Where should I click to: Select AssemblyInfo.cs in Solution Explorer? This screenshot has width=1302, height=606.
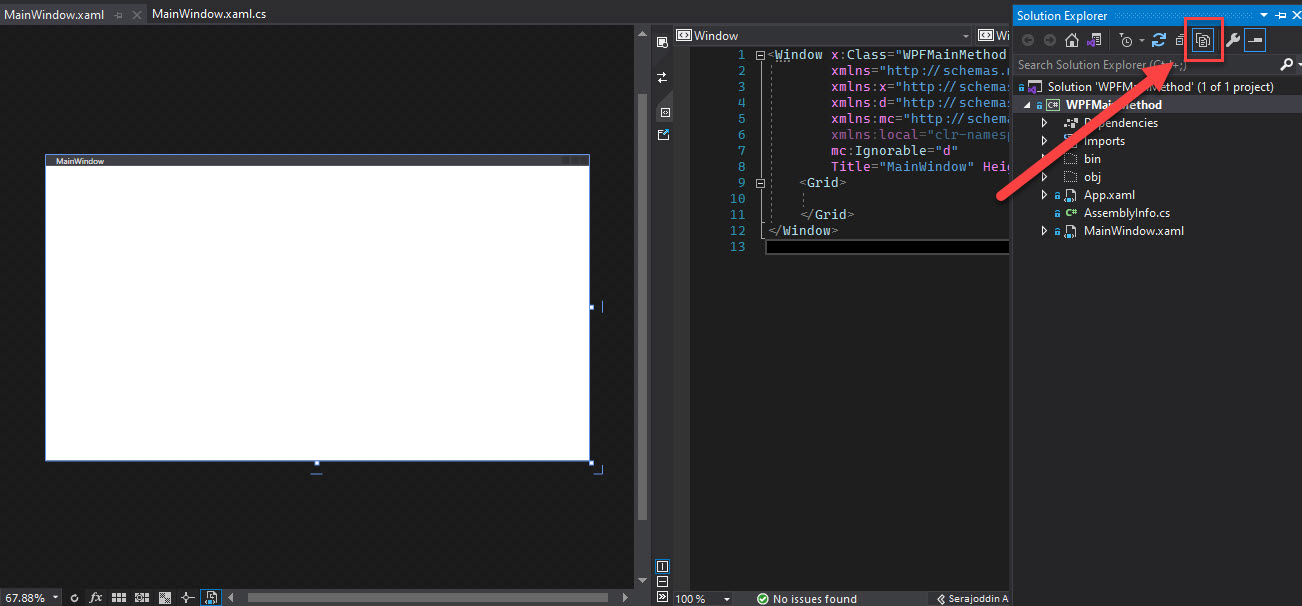click(x=1126, y=213)
